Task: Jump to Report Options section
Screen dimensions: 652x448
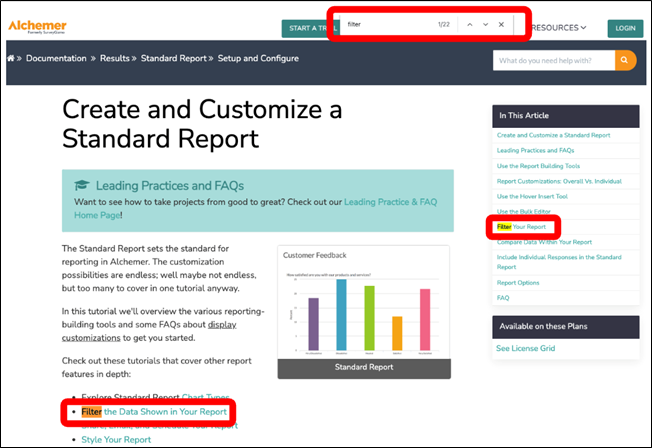Action: [518, 283]
